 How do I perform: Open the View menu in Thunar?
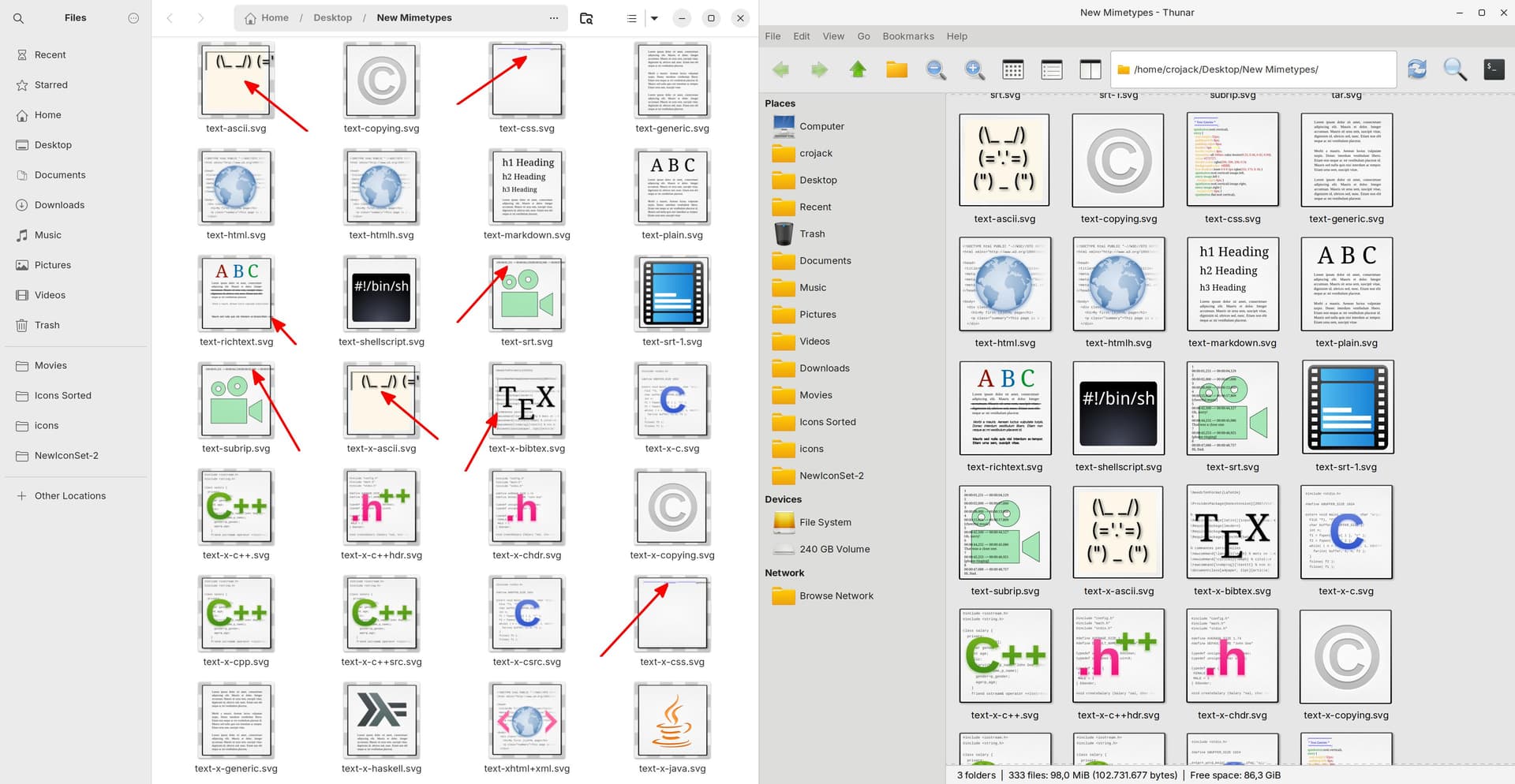[833, 36]
